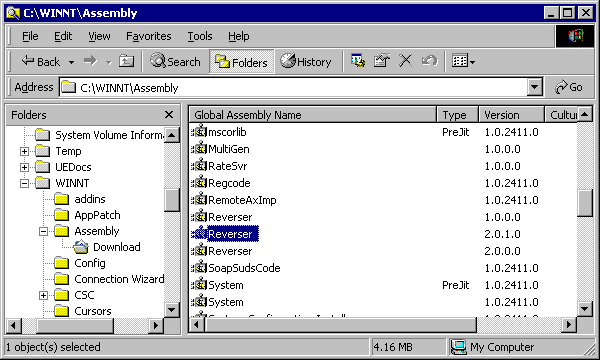The height and width of the screenshot is (360, 600).
Task: Click the Delete X toolbar icon
Action: [x=405, y=61]
